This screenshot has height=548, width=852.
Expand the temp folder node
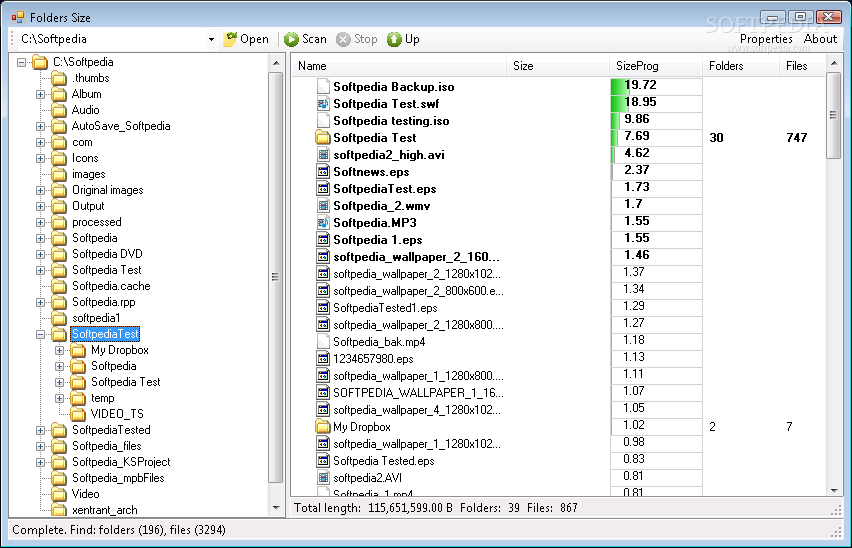(60, 398)
